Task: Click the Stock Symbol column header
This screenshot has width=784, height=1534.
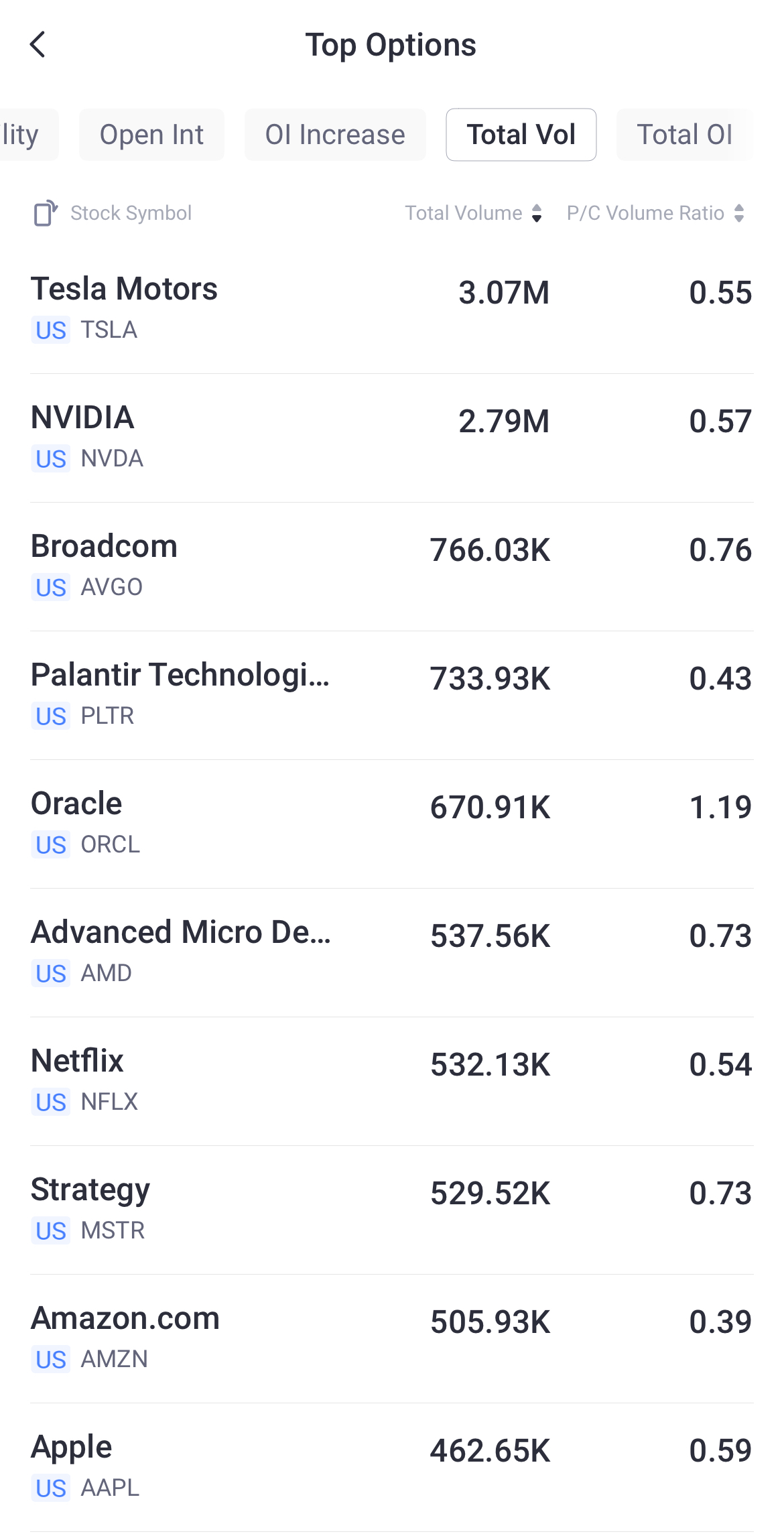Action: (131, 213)
